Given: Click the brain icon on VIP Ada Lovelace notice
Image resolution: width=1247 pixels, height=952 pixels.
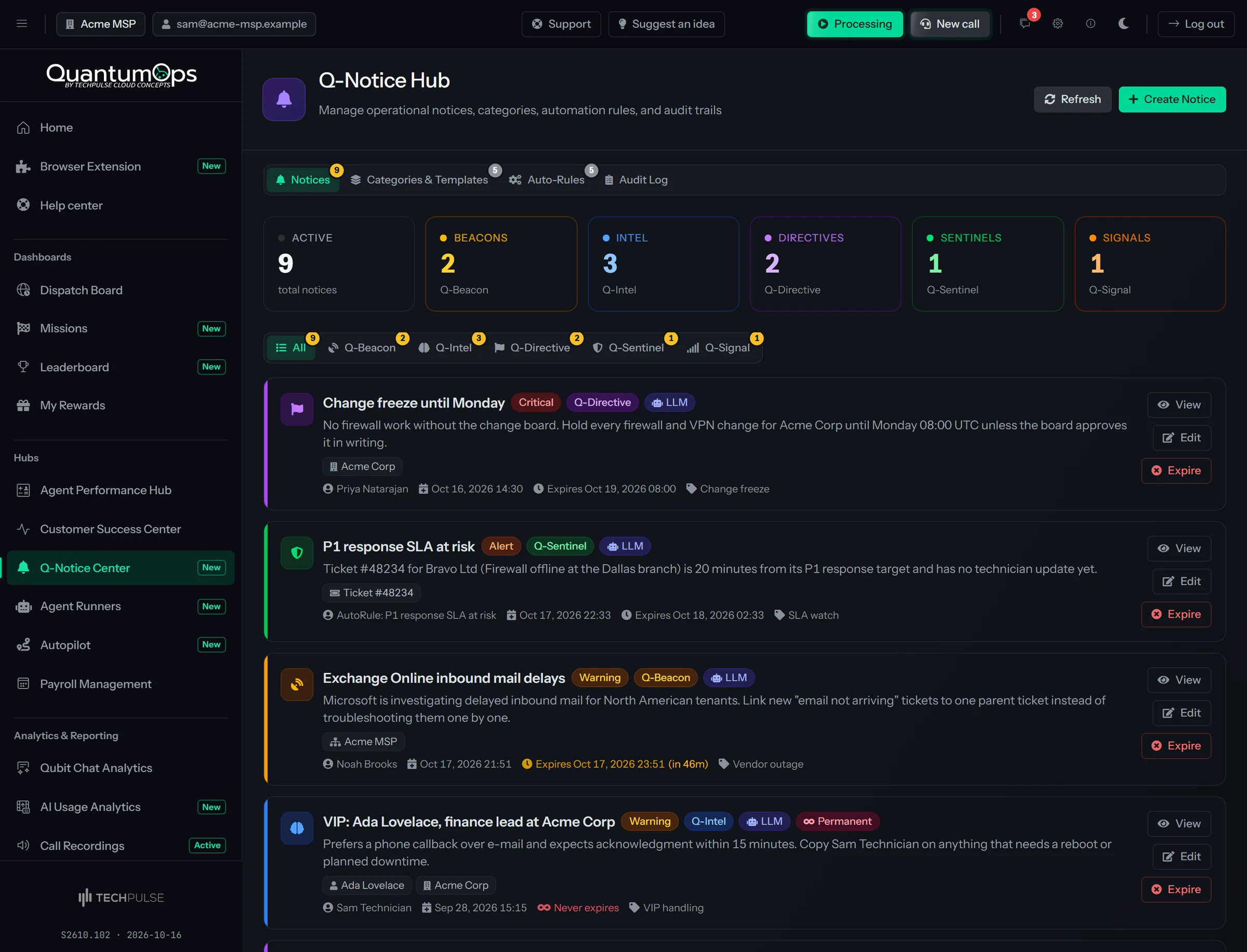Looking at the screenshot, I should coord(297,828).
